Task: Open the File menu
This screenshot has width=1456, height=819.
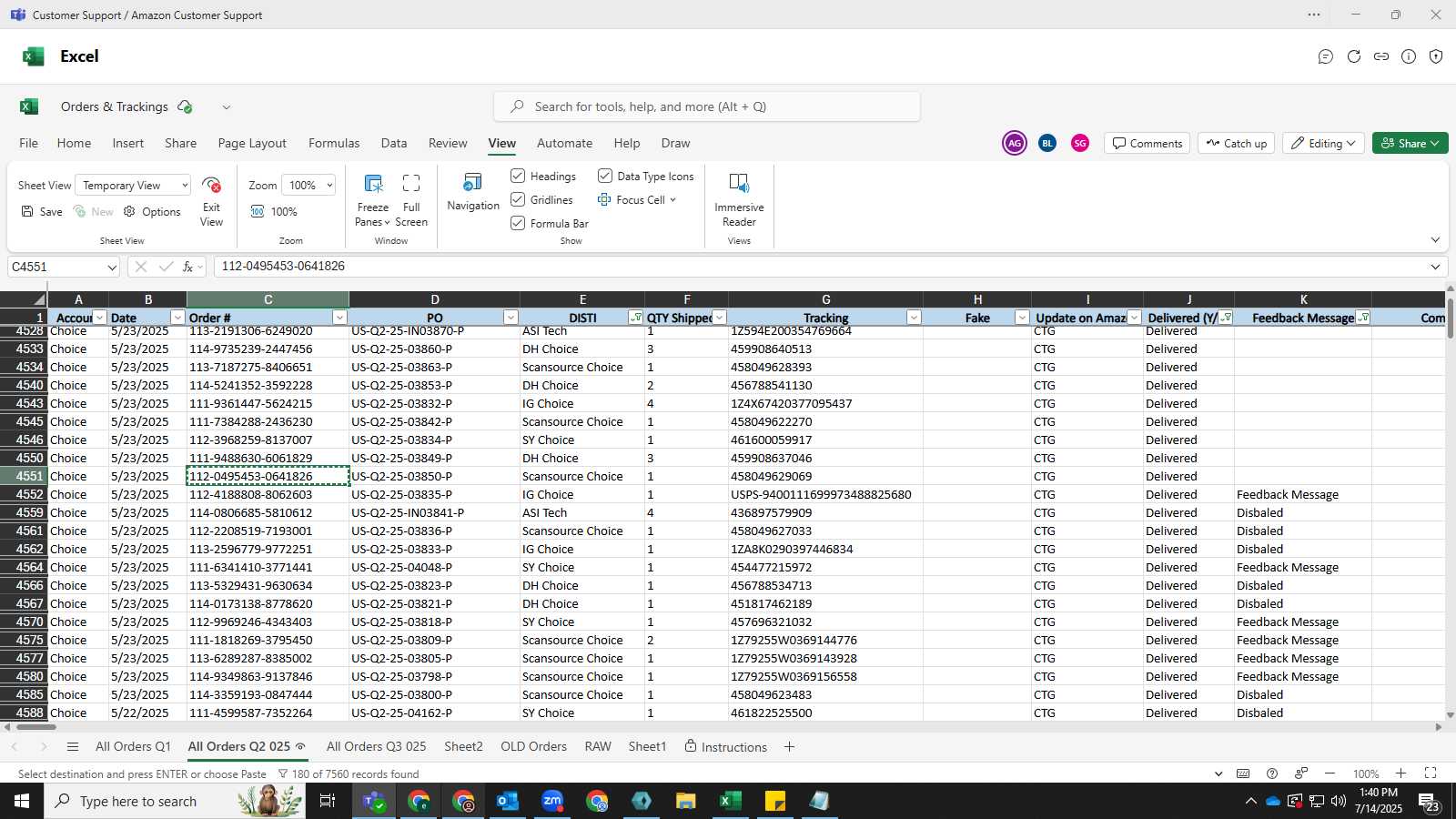Action: click(x=29, y=143)
